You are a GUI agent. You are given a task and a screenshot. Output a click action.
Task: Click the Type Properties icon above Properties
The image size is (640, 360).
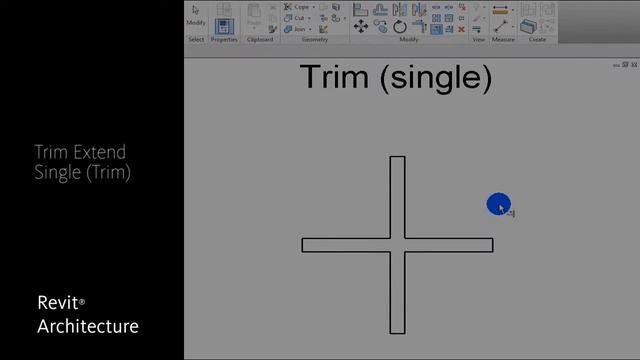[x=224, y=9]
